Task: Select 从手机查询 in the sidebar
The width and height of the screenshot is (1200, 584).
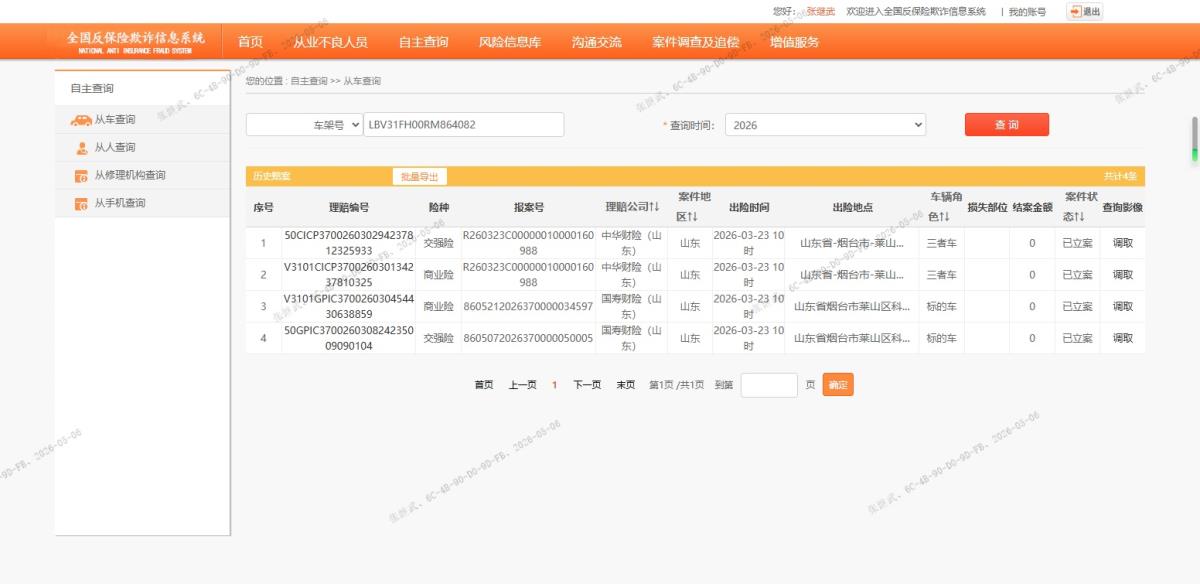Action: pos(120,204)
